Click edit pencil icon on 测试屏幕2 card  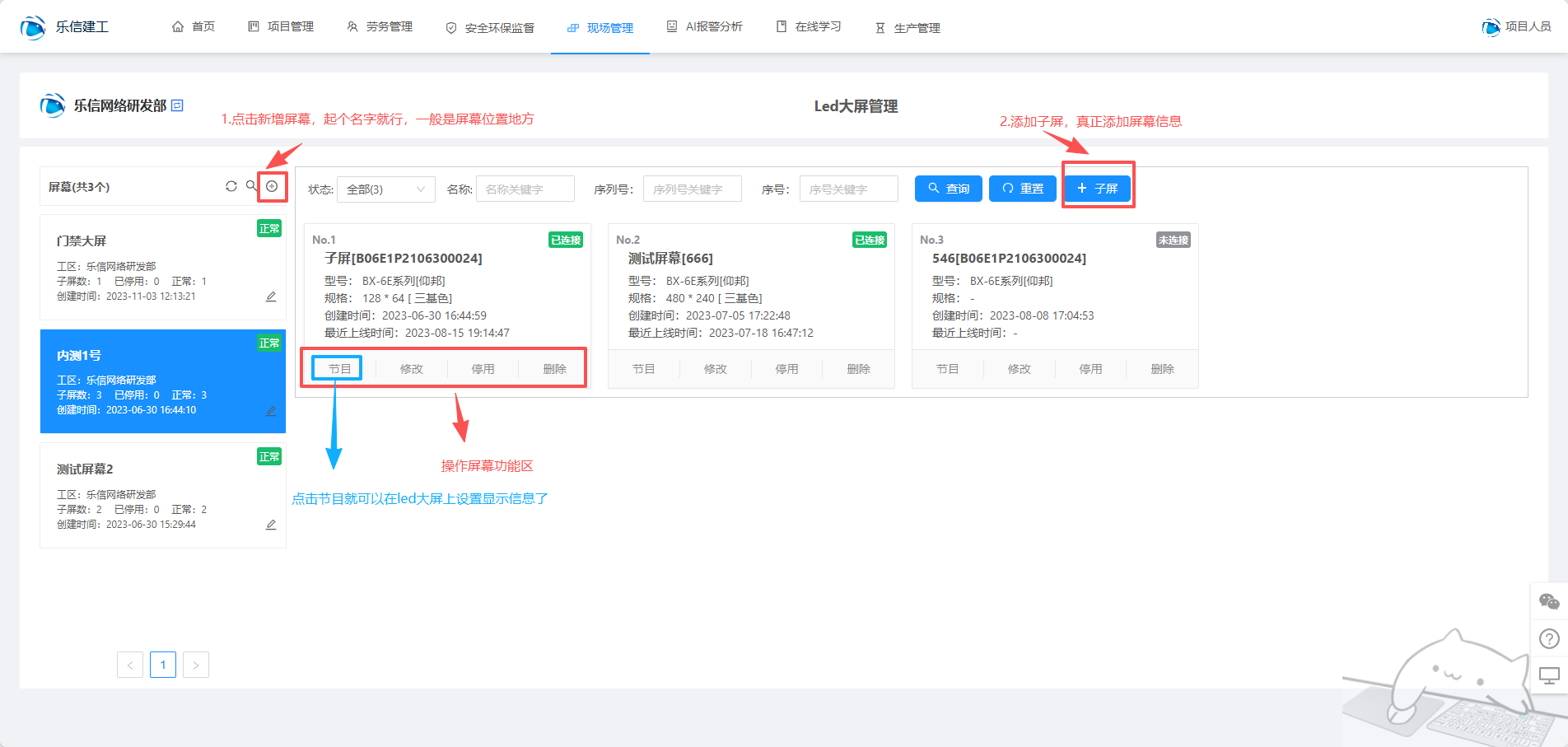pos(271,525)
